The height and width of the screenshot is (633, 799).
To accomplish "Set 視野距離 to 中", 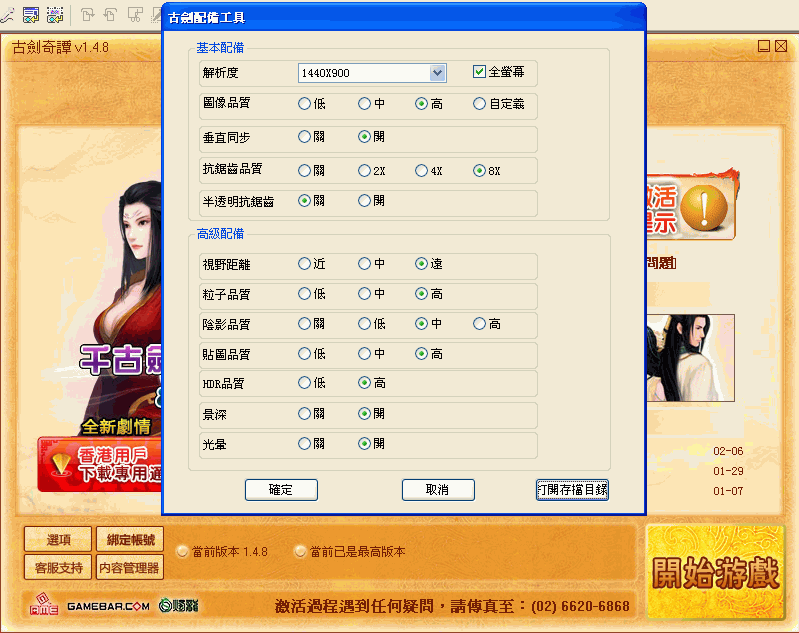I will 364,263.
